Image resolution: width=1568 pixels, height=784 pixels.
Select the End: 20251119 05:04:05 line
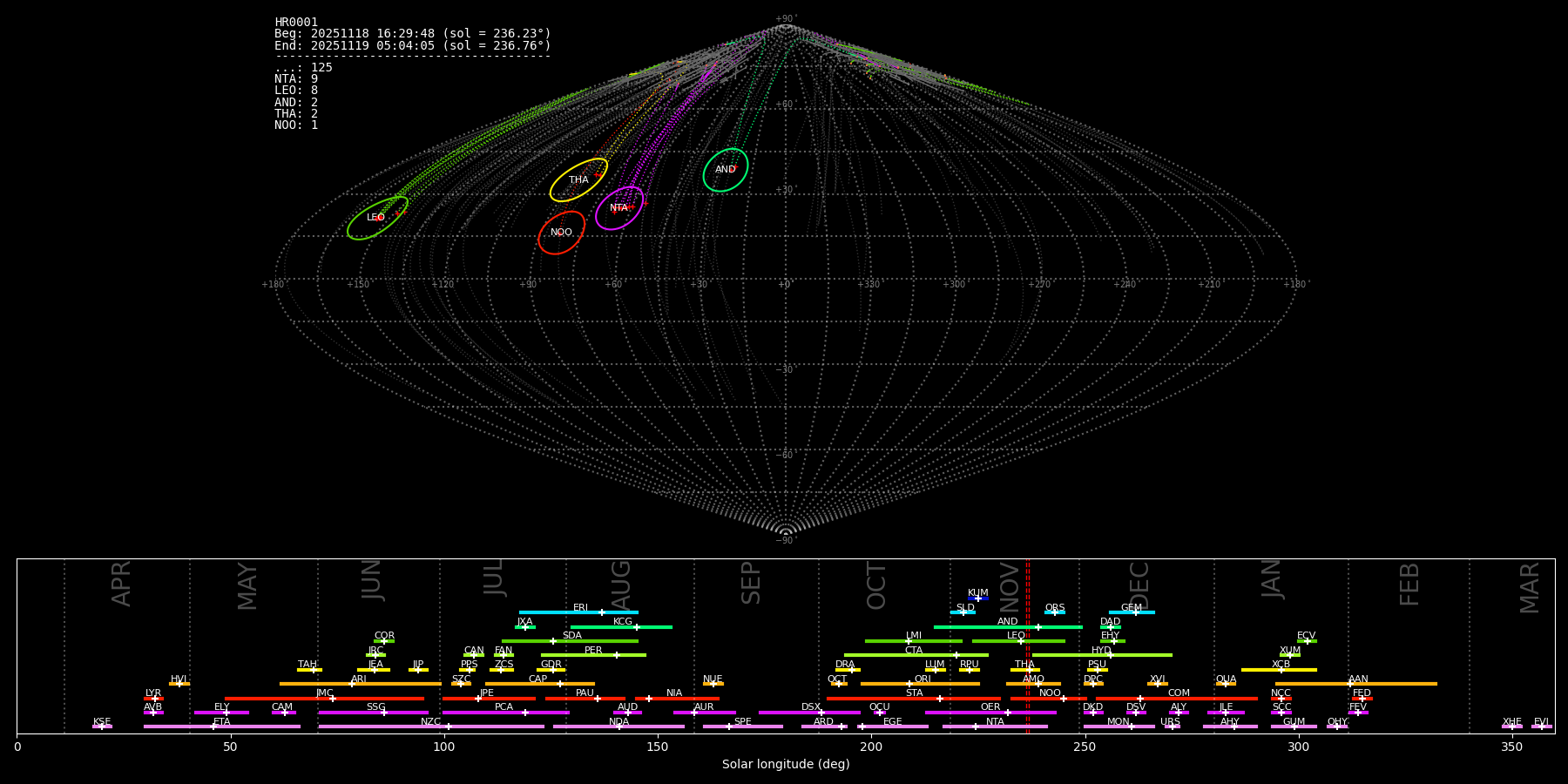pyautogui.click(x=413, y=45)
